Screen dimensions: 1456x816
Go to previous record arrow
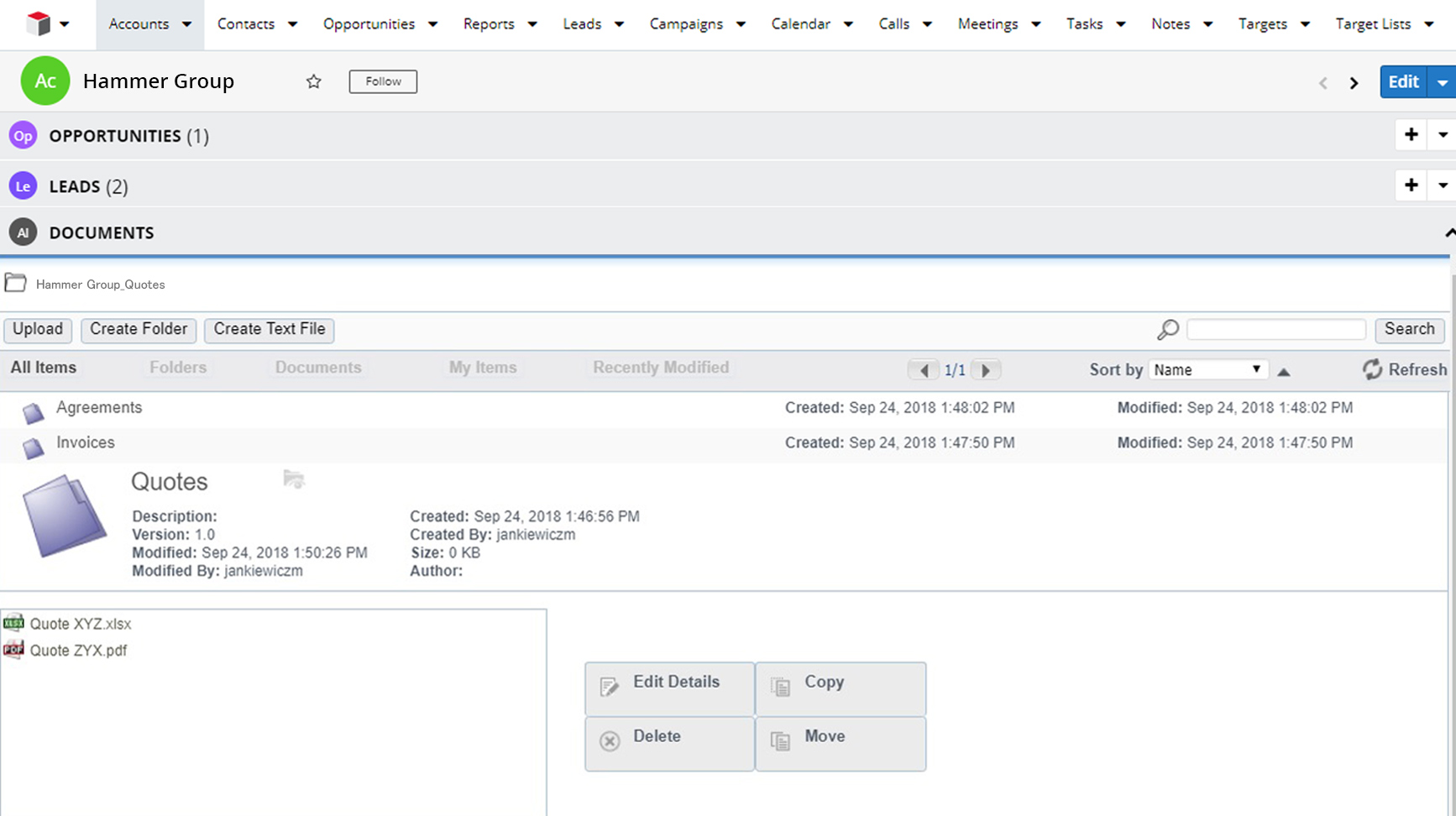tap(1323, 82)
